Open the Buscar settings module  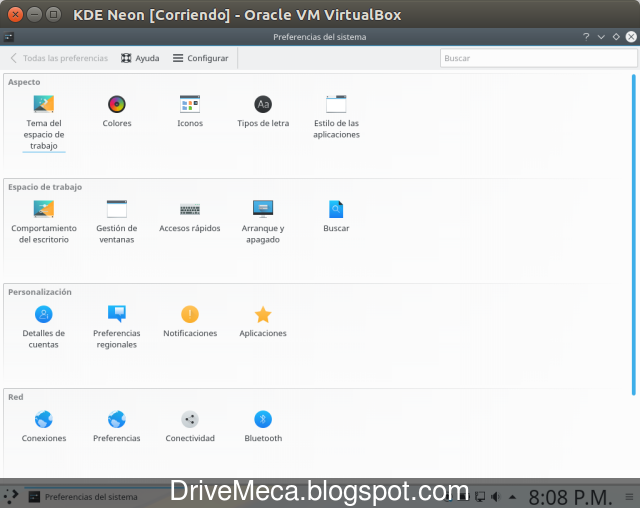point(336,216)
